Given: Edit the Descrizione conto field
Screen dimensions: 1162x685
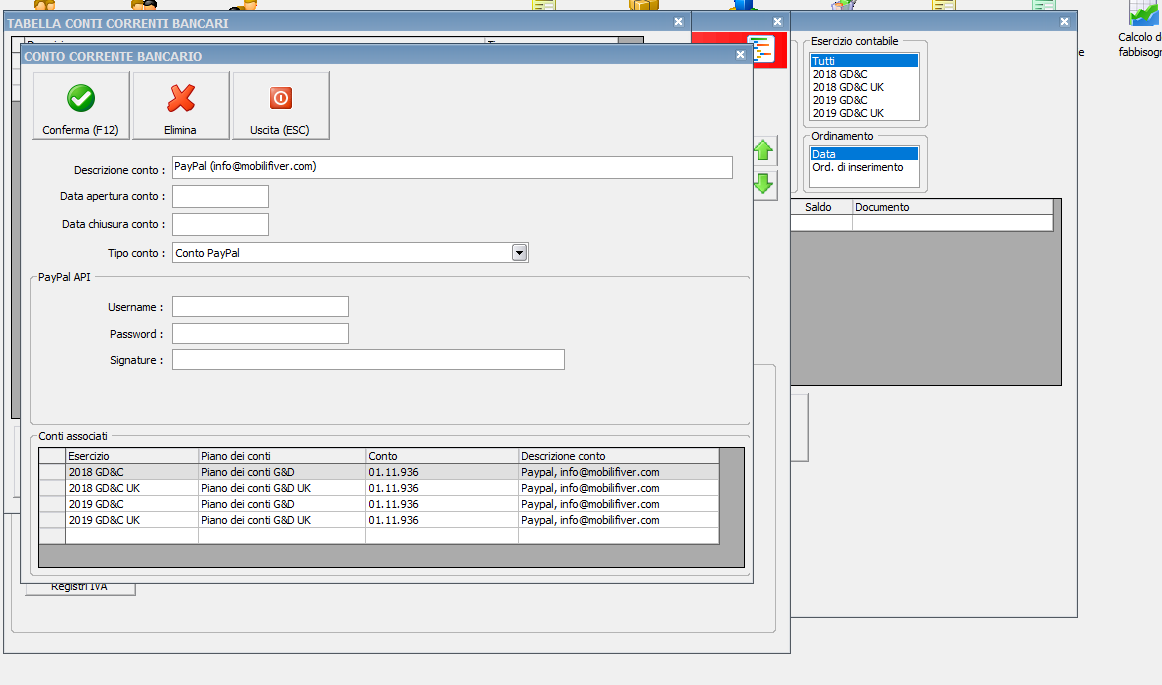Looking at the screenshot, I should click(452, 167).
